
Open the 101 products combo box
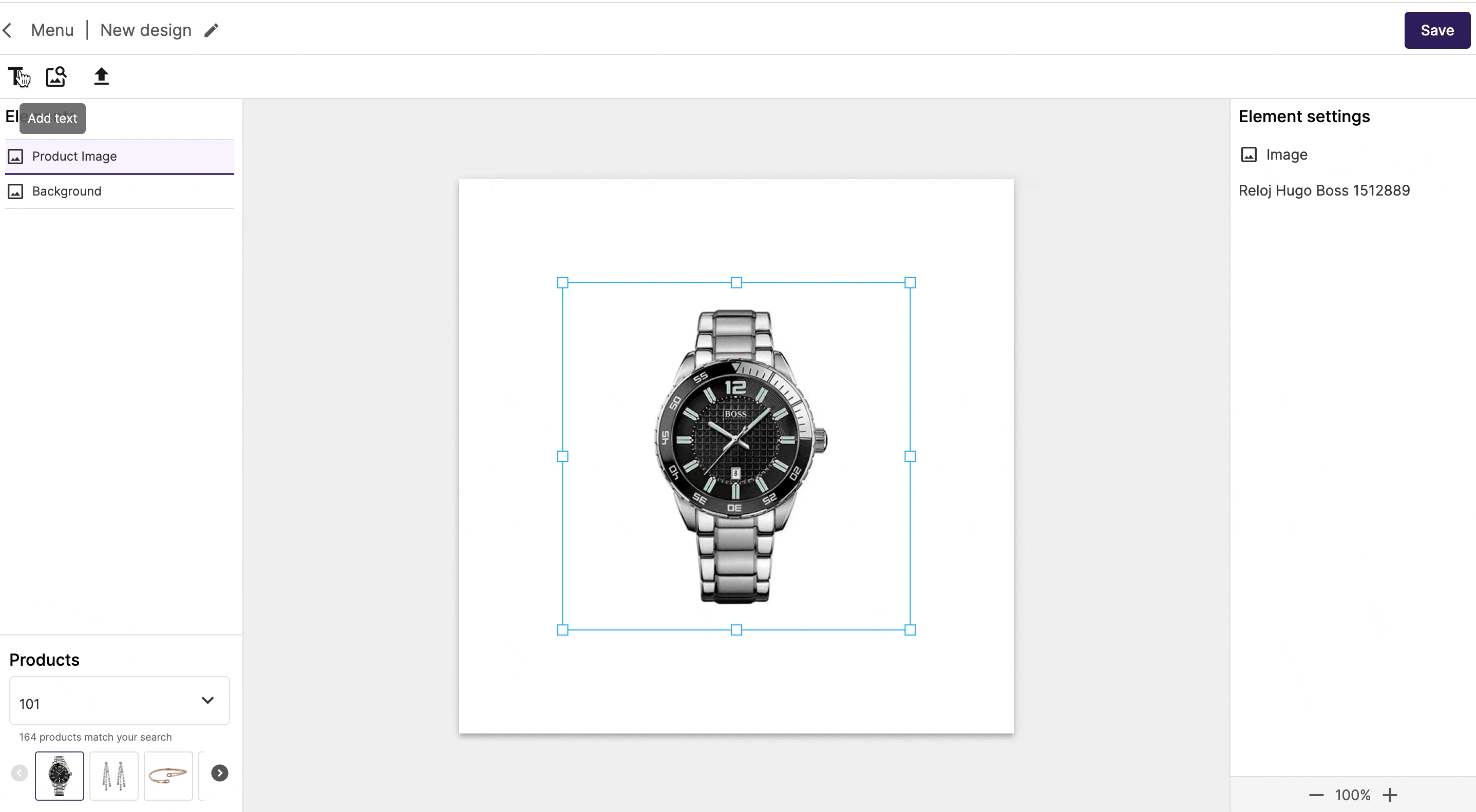pos(120,701)
